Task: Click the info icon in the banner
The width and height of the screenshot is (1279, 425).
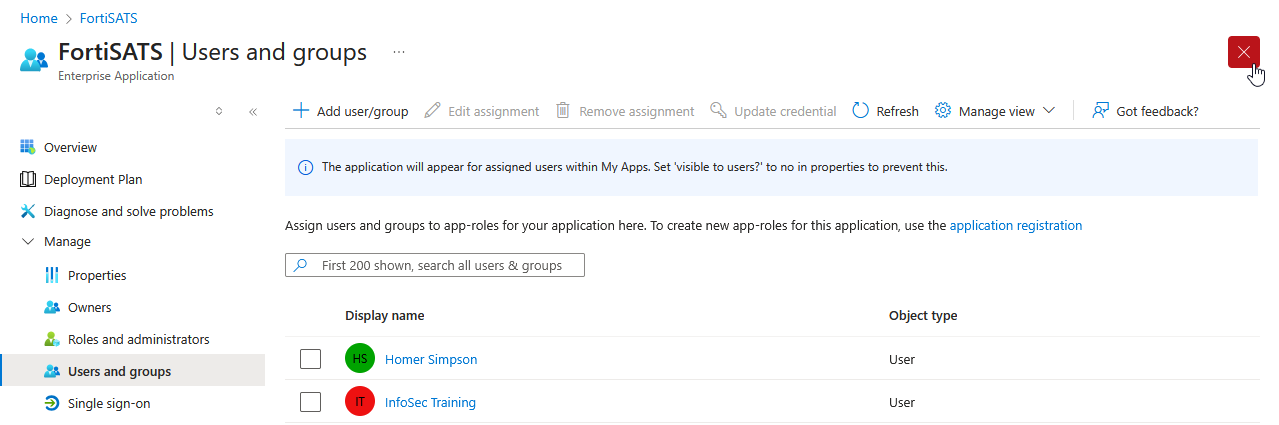Action: [306, 167]
